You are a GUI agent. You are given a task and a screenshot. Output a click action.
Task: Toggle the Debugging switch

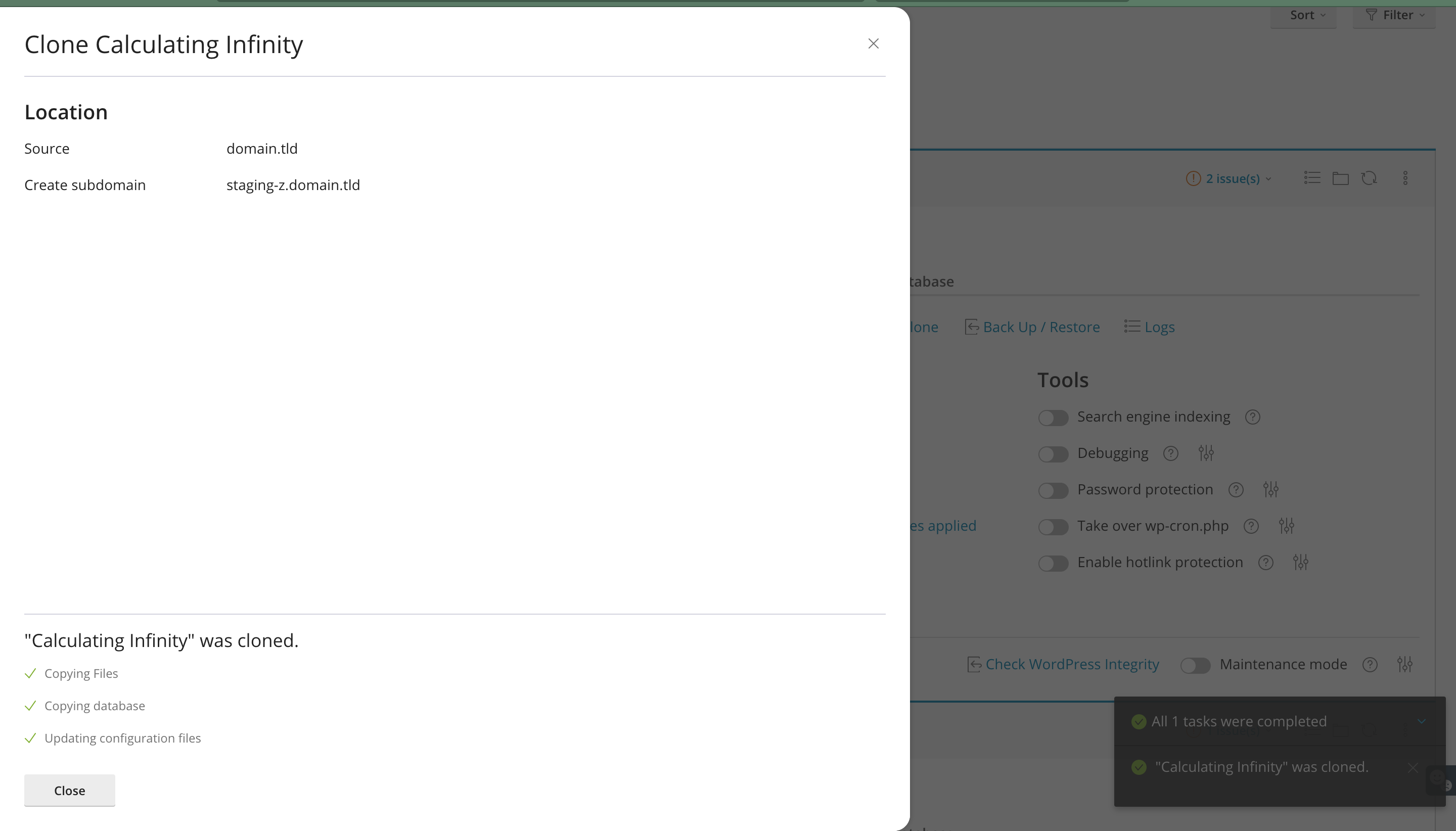(x=1053, y=454)
